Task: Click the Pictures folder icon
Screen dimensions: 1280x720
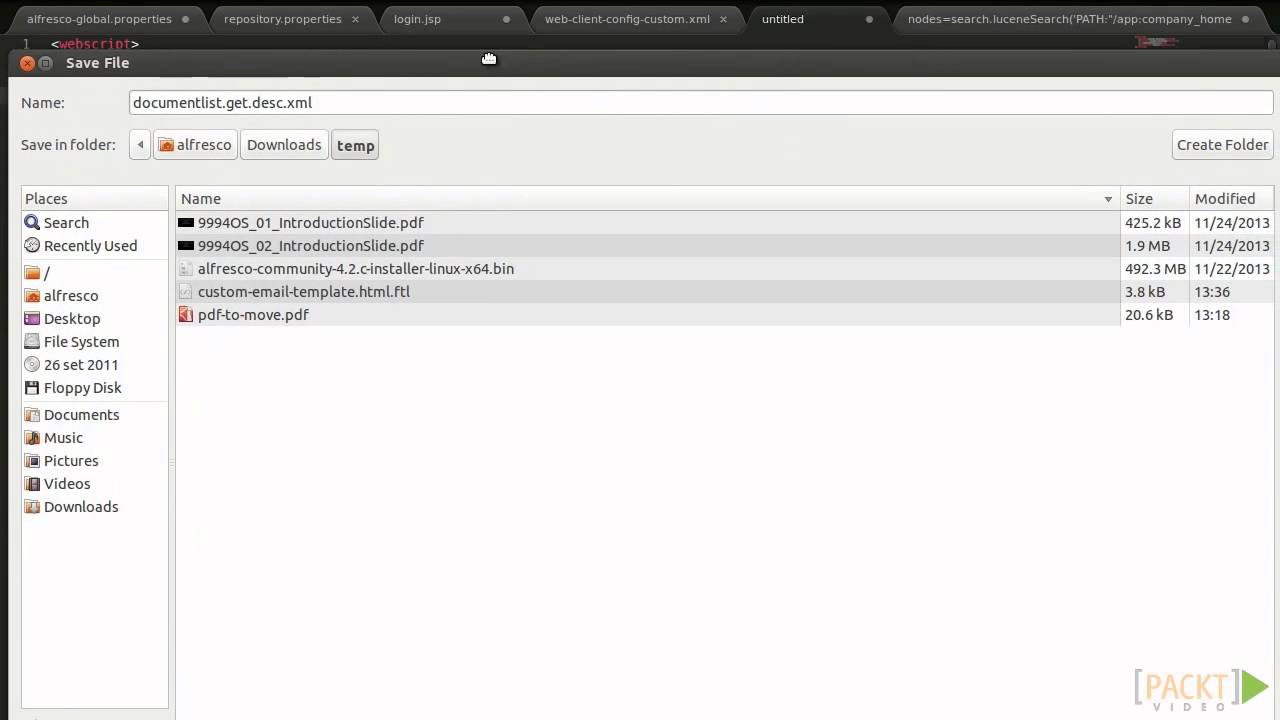Action: [x=32, y=461]
